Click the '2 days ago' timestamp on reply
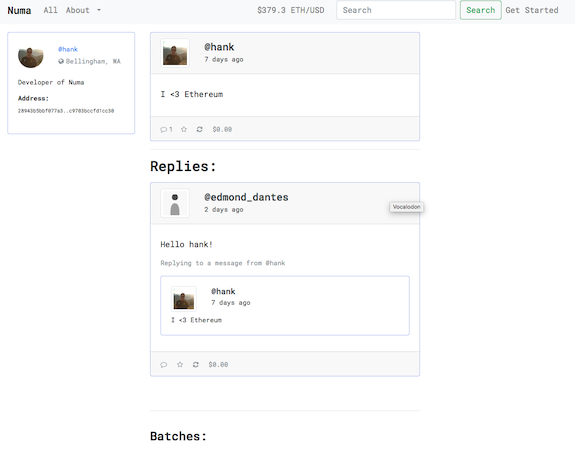575x451 pixels. [224, 210]
